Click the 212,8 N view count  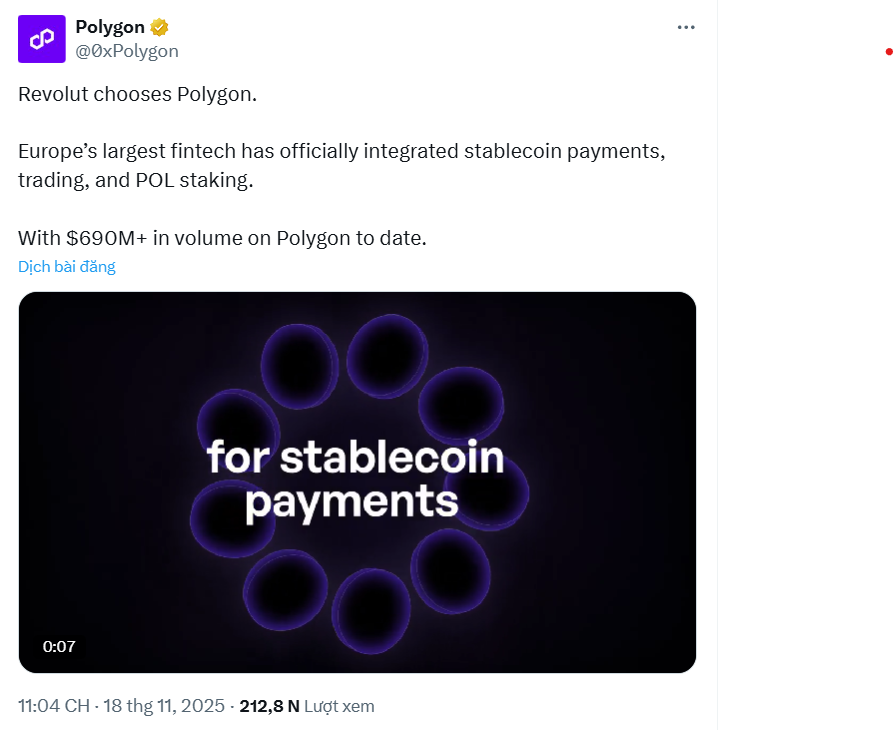pyautogui.click(x=269, y=706)
